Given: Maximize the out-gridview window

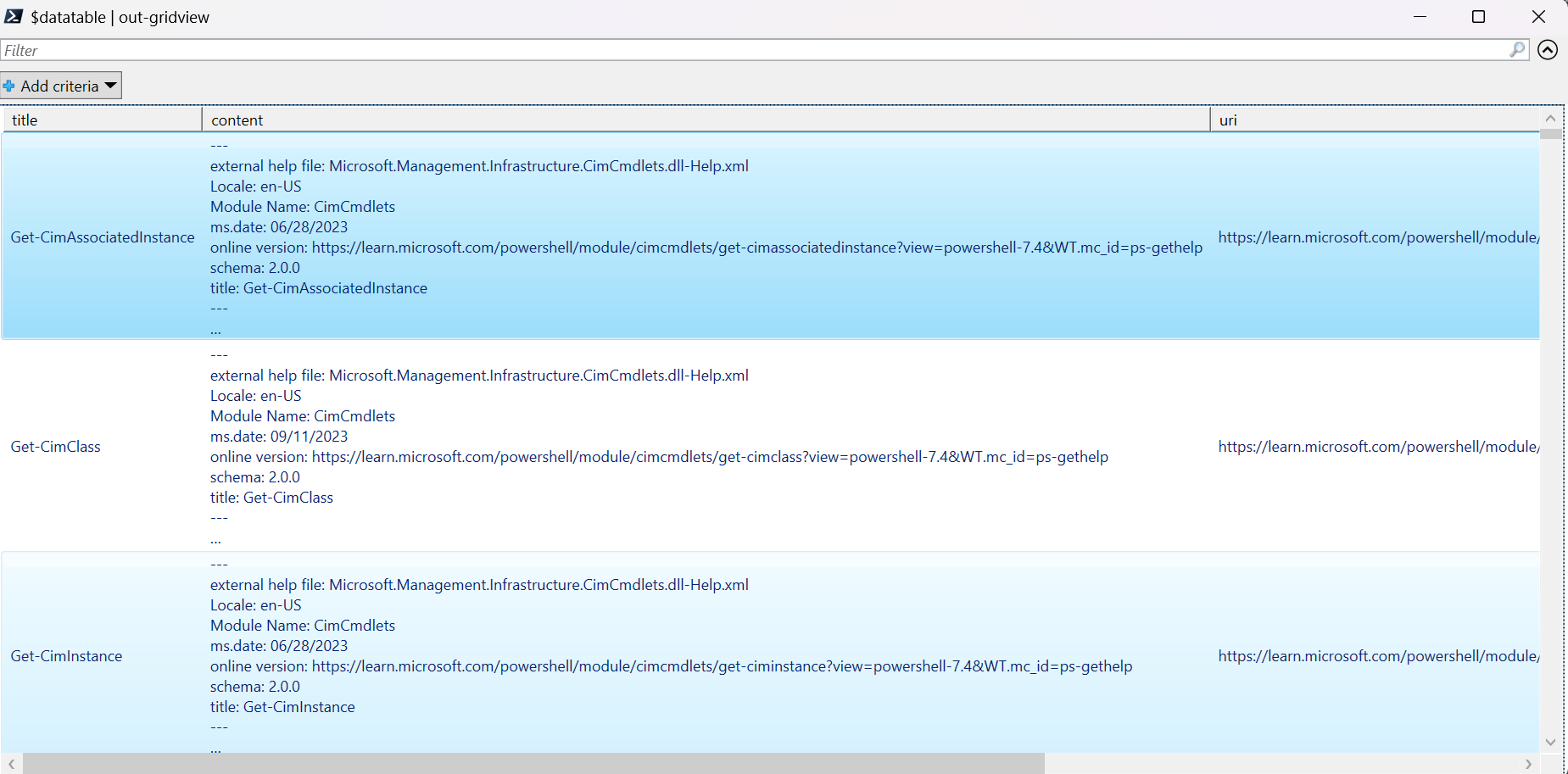Looking at the screenshot, I should (x=1479, y=17).
